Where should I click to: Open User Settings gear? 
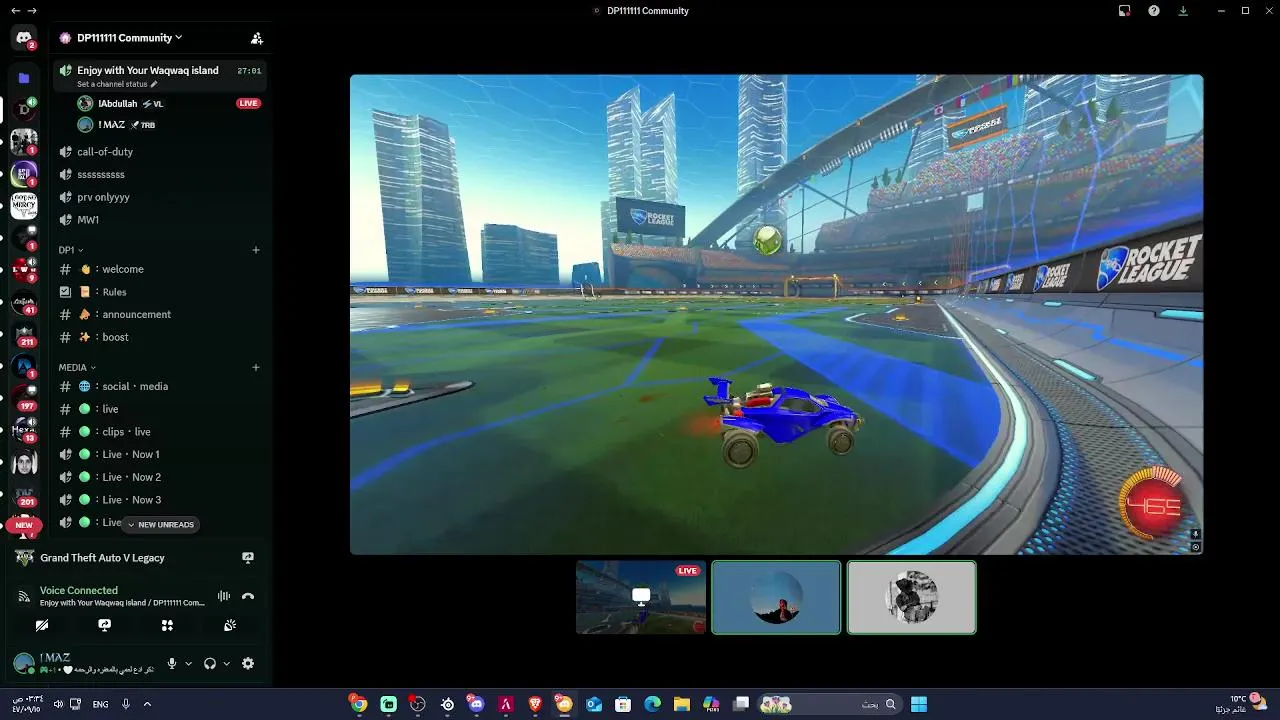click(x=248, y=663)
